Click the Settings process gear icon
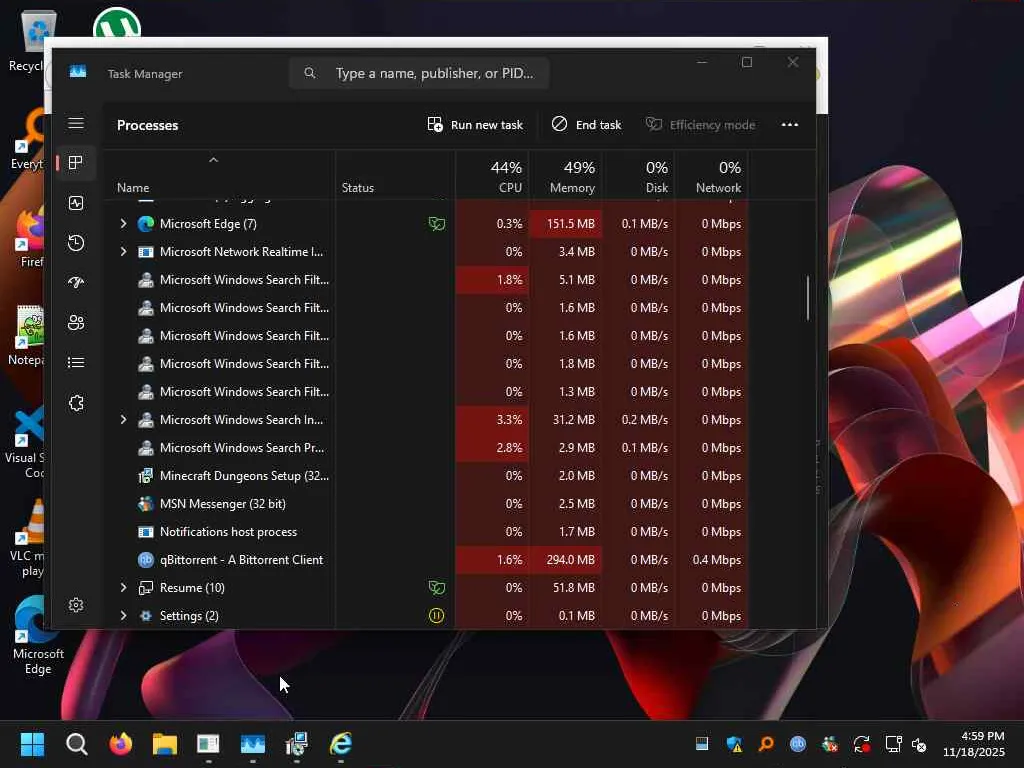Viewport: 1024px width, 768px height. [x=146, y=616]
